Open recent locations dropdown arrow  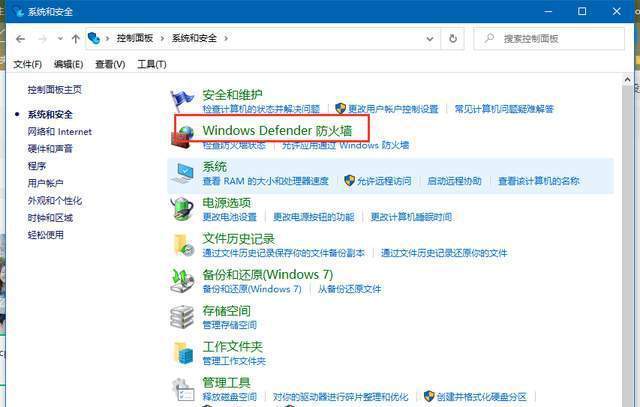(60, 39)
